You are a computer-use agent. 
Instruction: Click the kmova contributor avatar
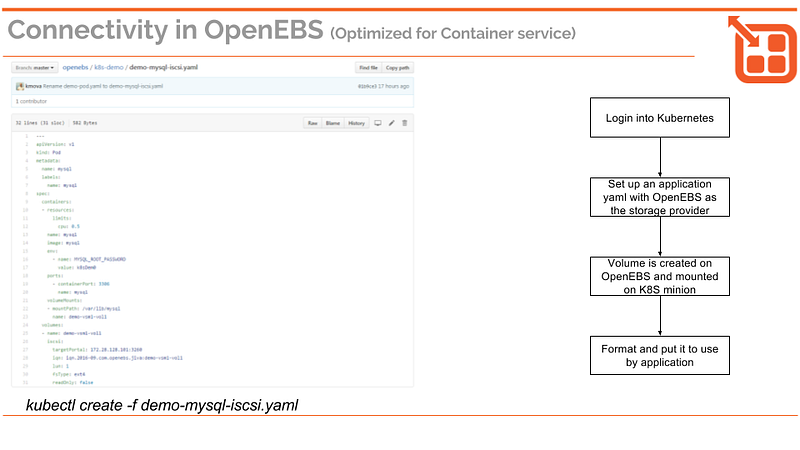coord(19,86)
